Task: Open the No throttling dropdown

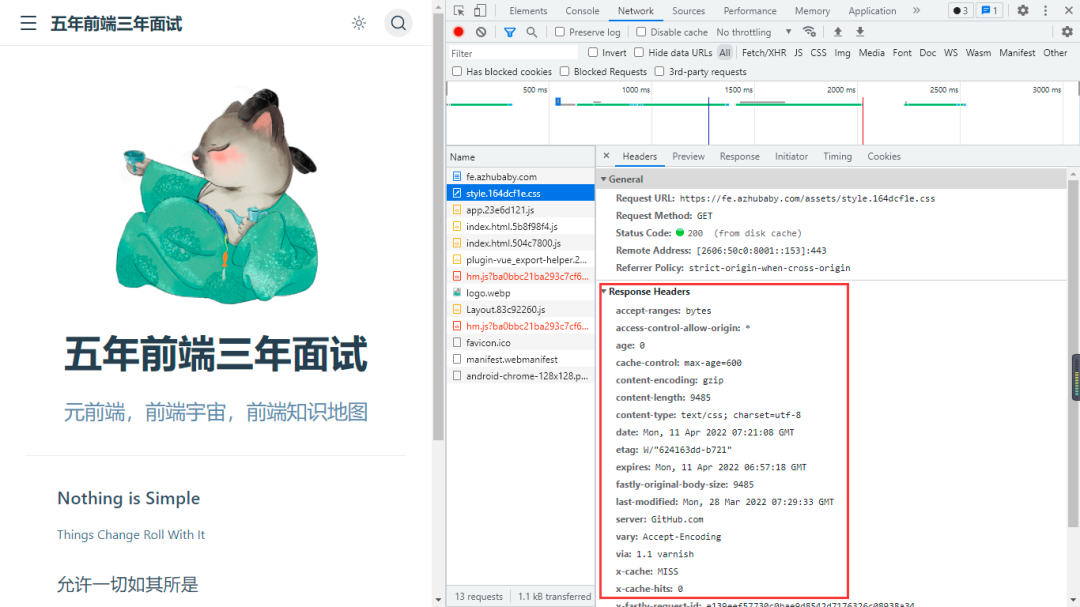Action: tap(754, 32)
